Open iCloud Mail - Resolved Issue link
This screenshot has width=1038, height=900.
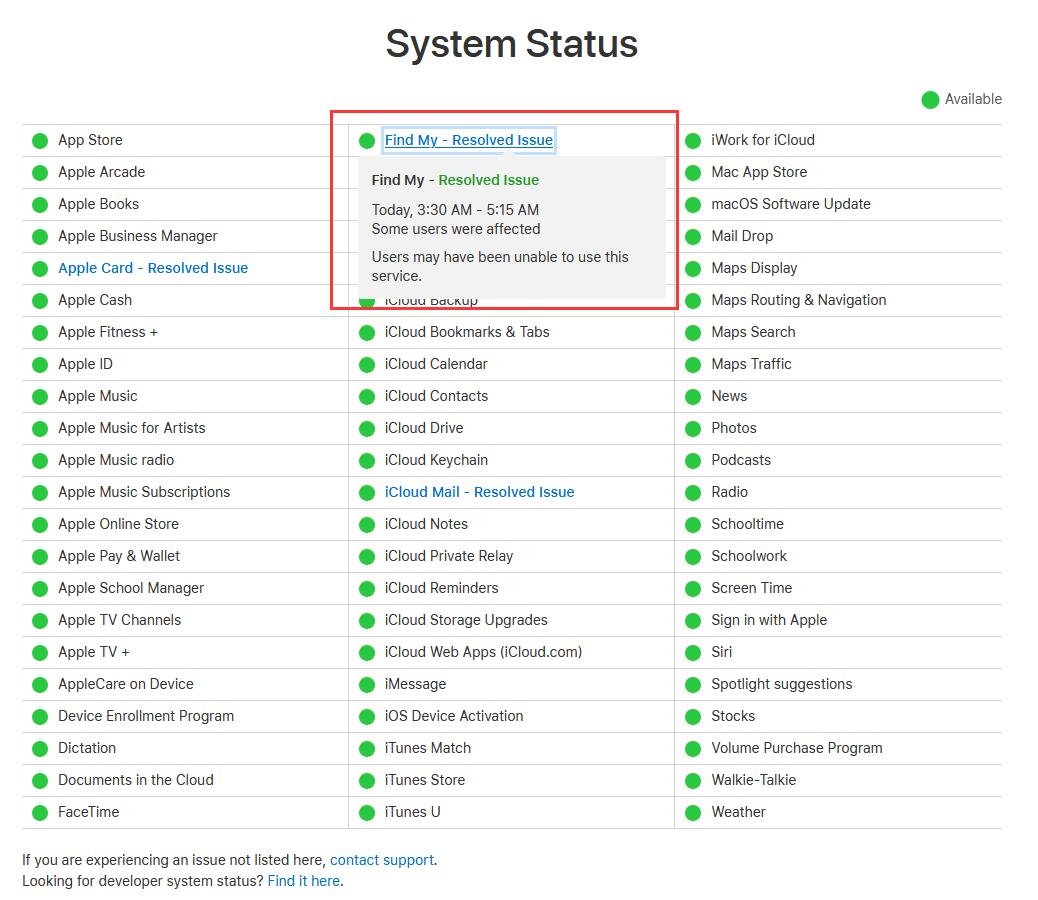click(479, 492)
